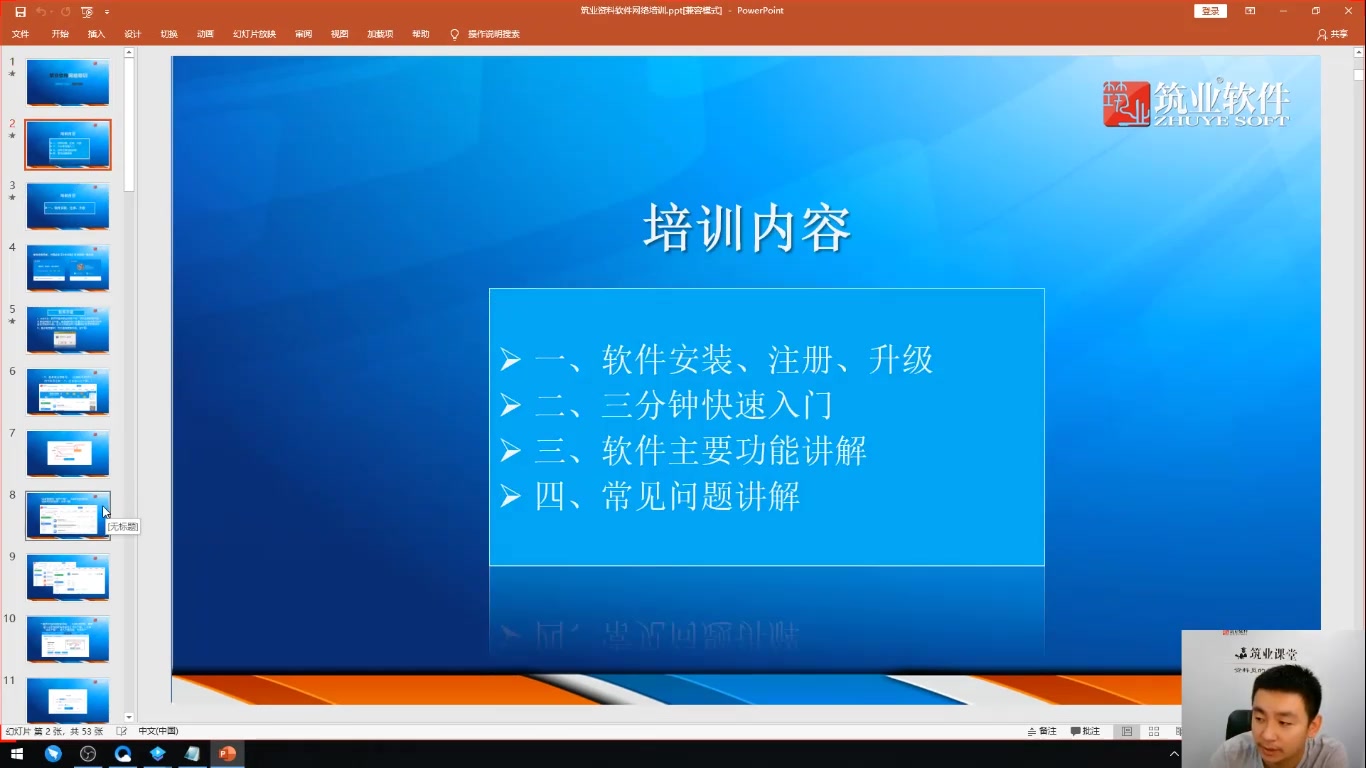Select slide 6 thumbnail in the panel
The width and height of the screenshot is (1366, 768).
68,392
